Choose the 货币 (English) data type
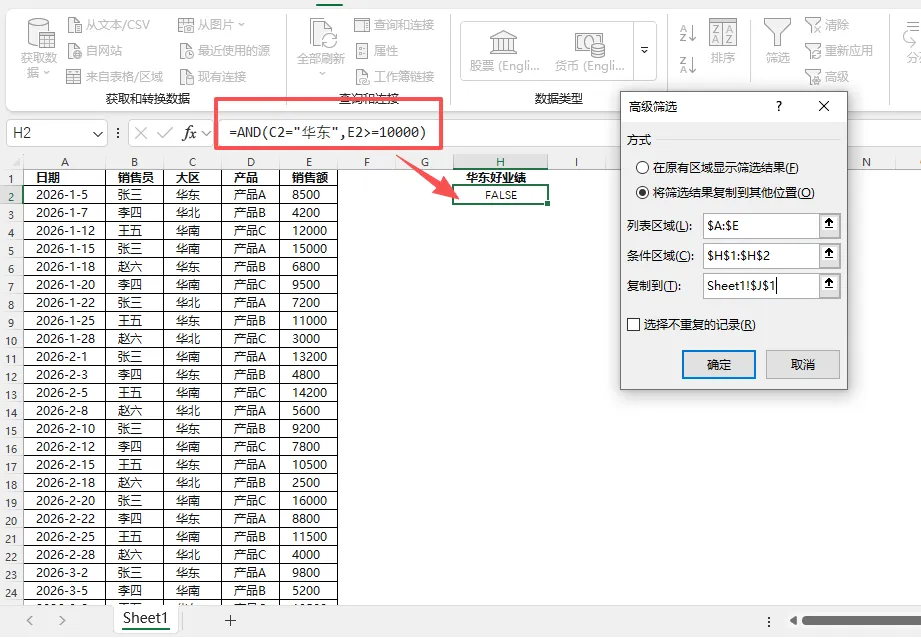Image resolution: width=921 pixels, height=638 pixels. [590, 51]
